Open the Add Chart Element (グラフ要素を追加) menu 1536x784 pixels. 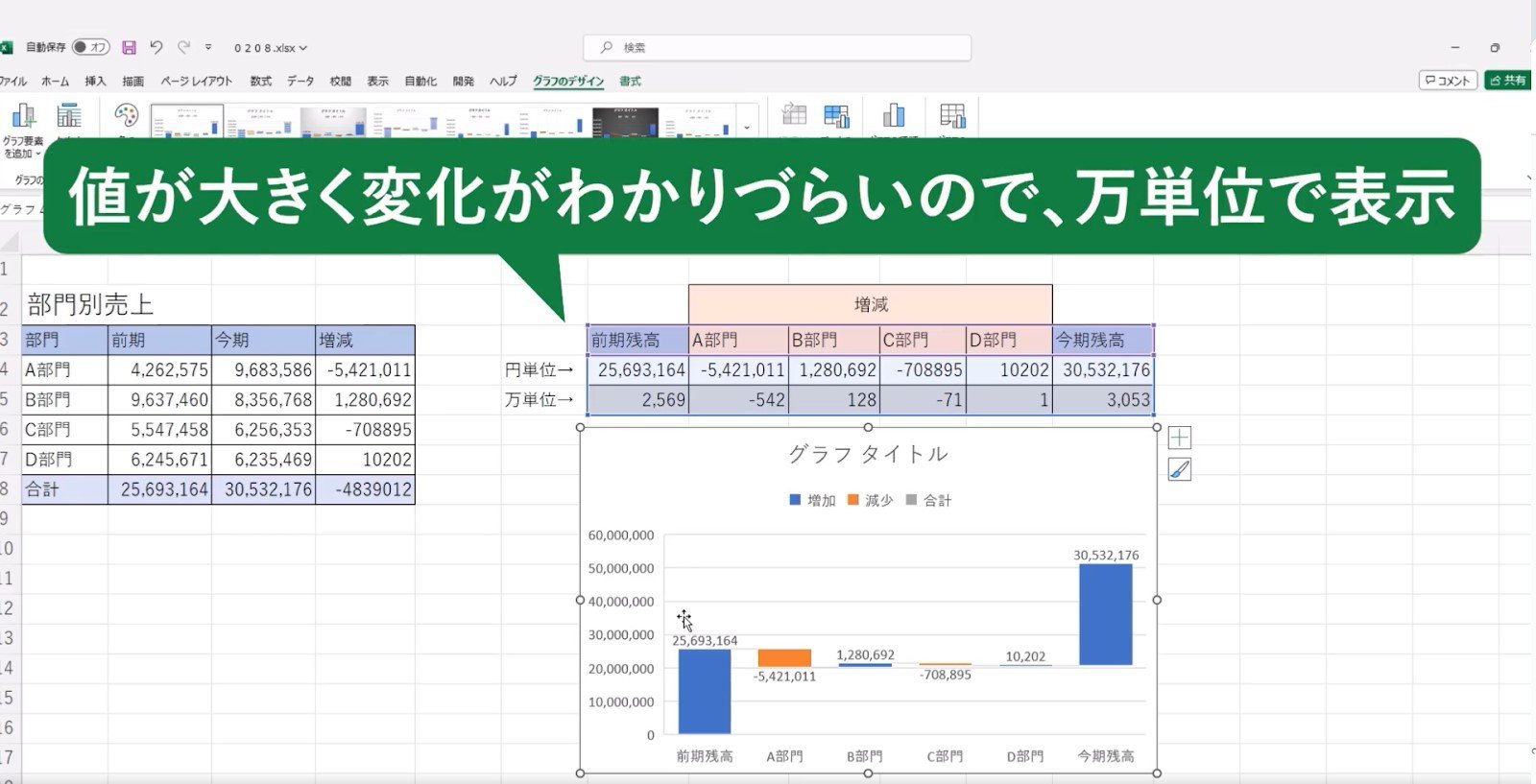click(x=23, y=131)
